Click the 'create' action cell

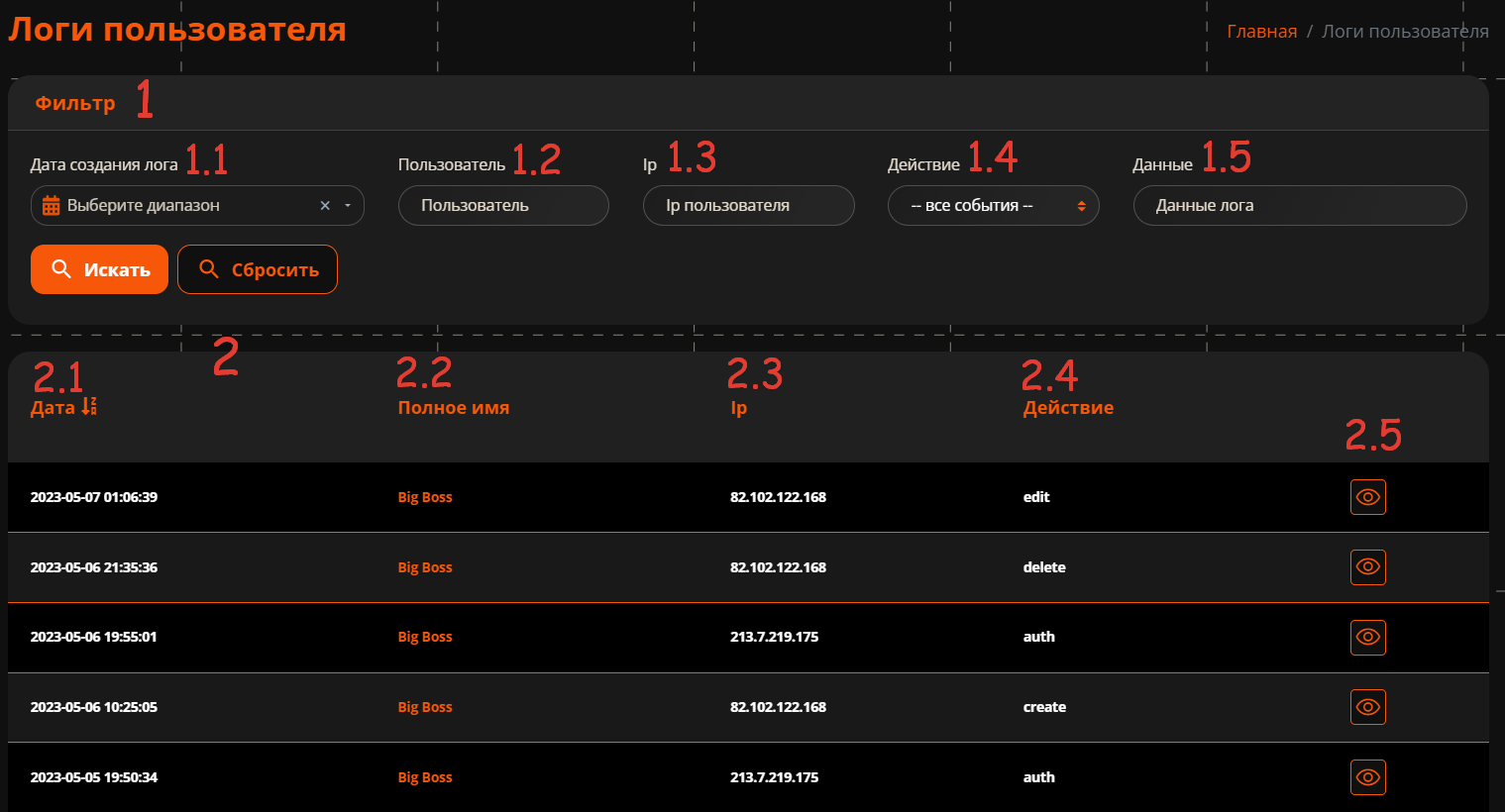click(1044, 707)
